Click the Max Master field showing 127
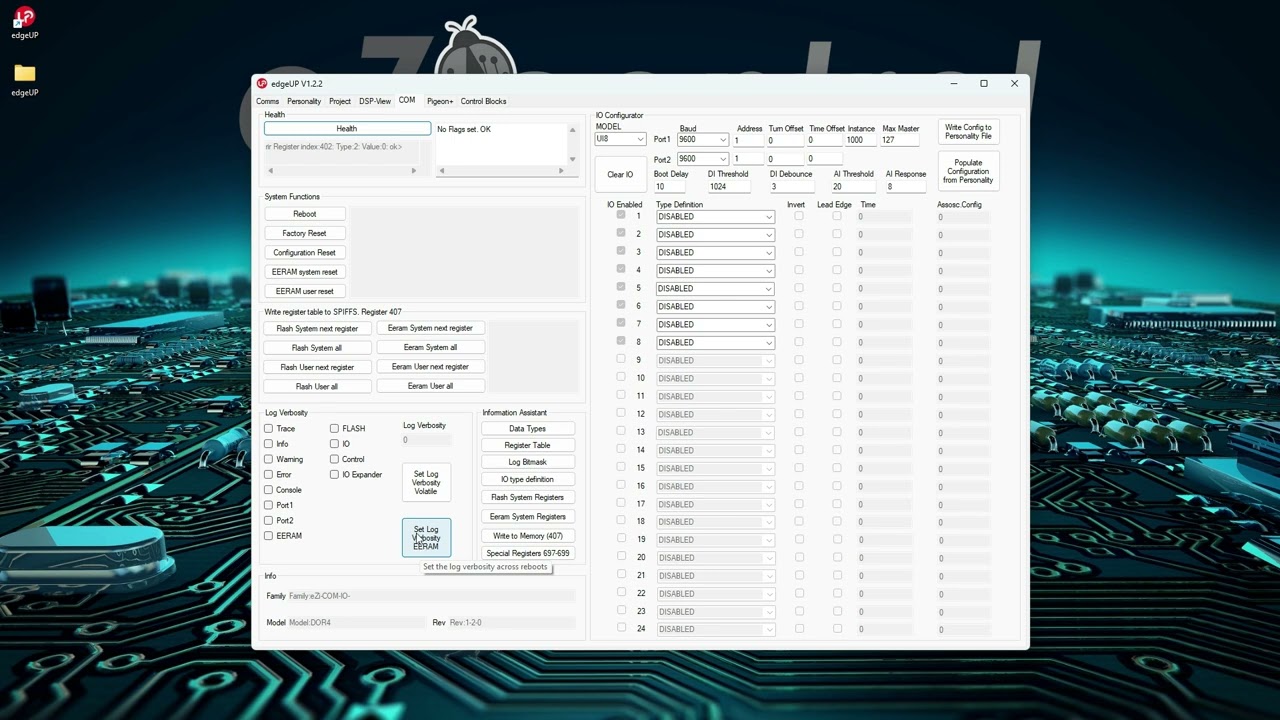 click(x=900, y=141)
